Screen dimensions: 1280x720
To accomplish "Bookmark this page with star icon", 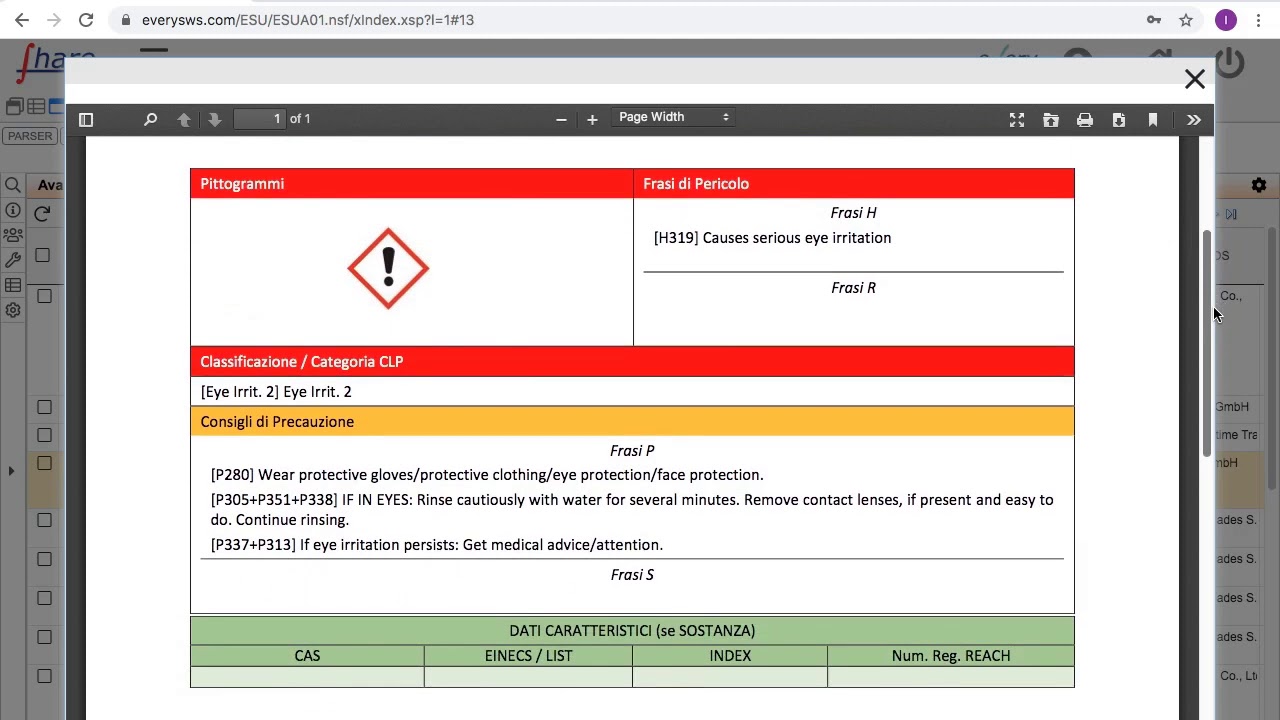I will coord(1186,20).
